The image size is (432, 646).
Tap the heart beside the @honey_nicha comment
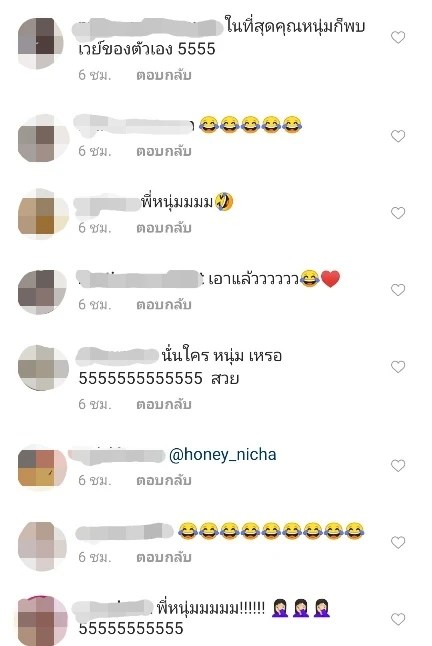(x=398, y=465)
